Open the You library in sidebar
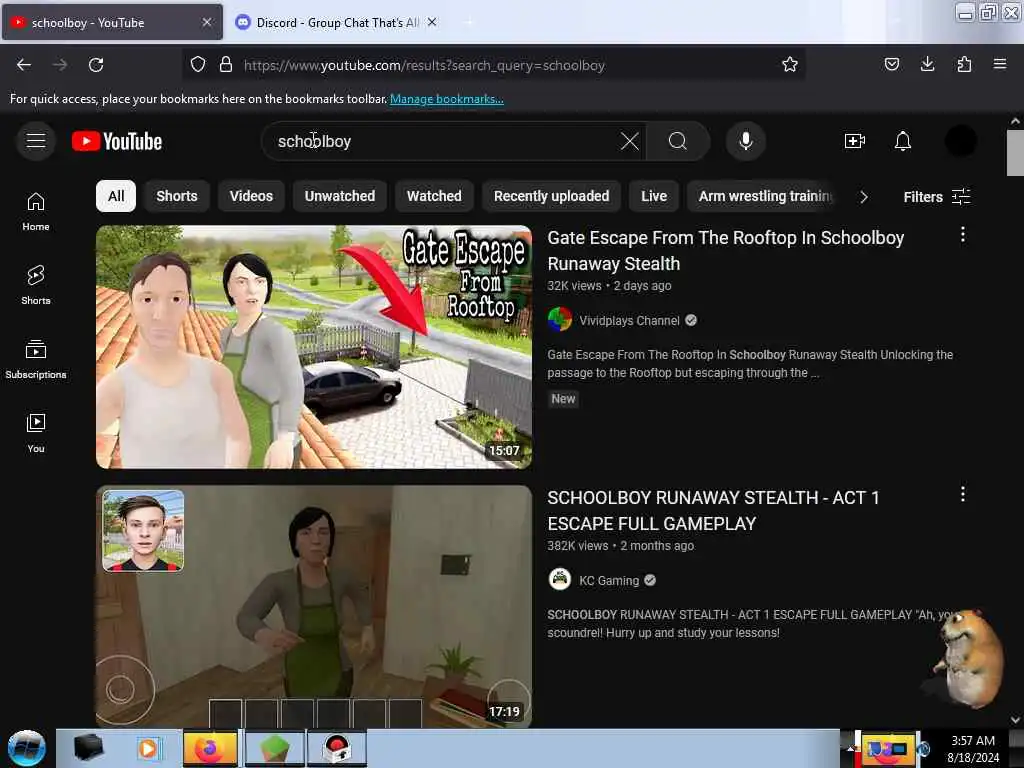 (36, 433)
